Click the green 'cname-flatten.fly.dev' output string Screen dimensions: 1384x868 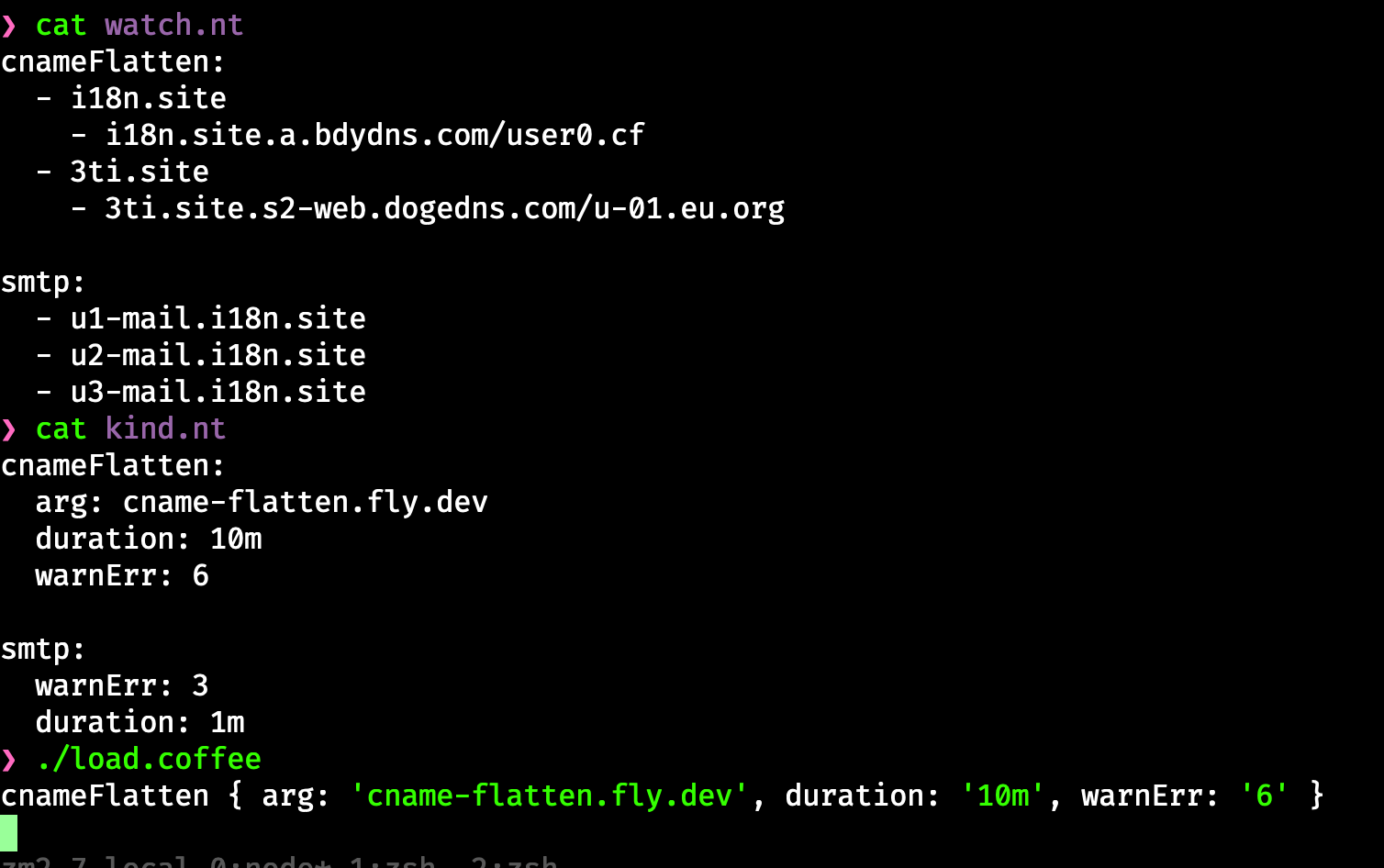coord(549,796)
